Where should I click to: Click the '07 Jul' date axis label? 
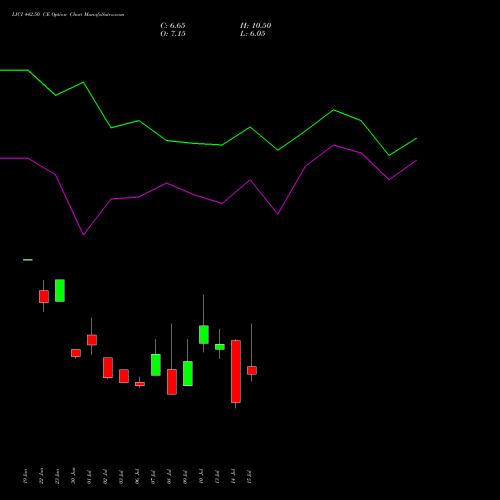click(x=154, y=477)
